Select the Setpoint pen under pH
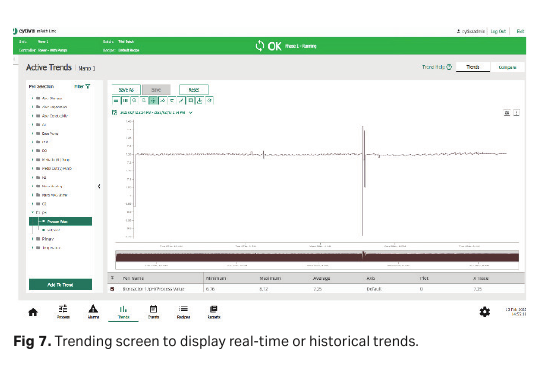 click(x=51, y=230)
